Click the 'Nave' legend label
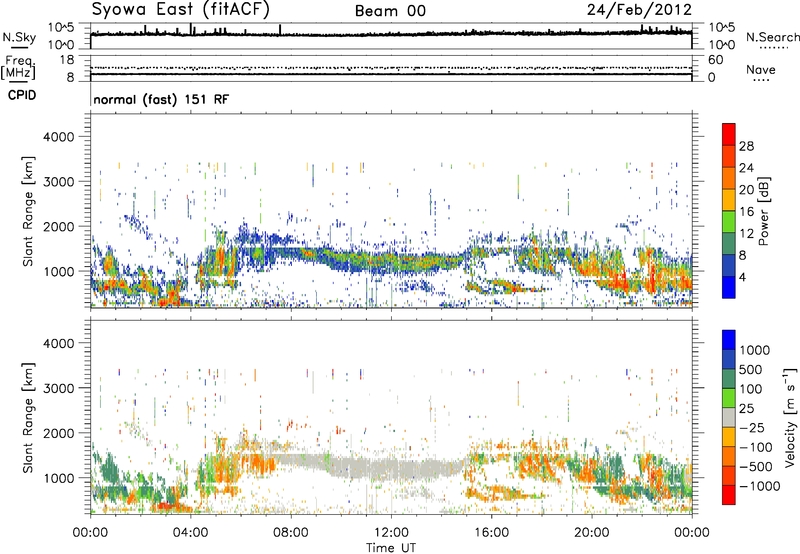 pos(761,70)
